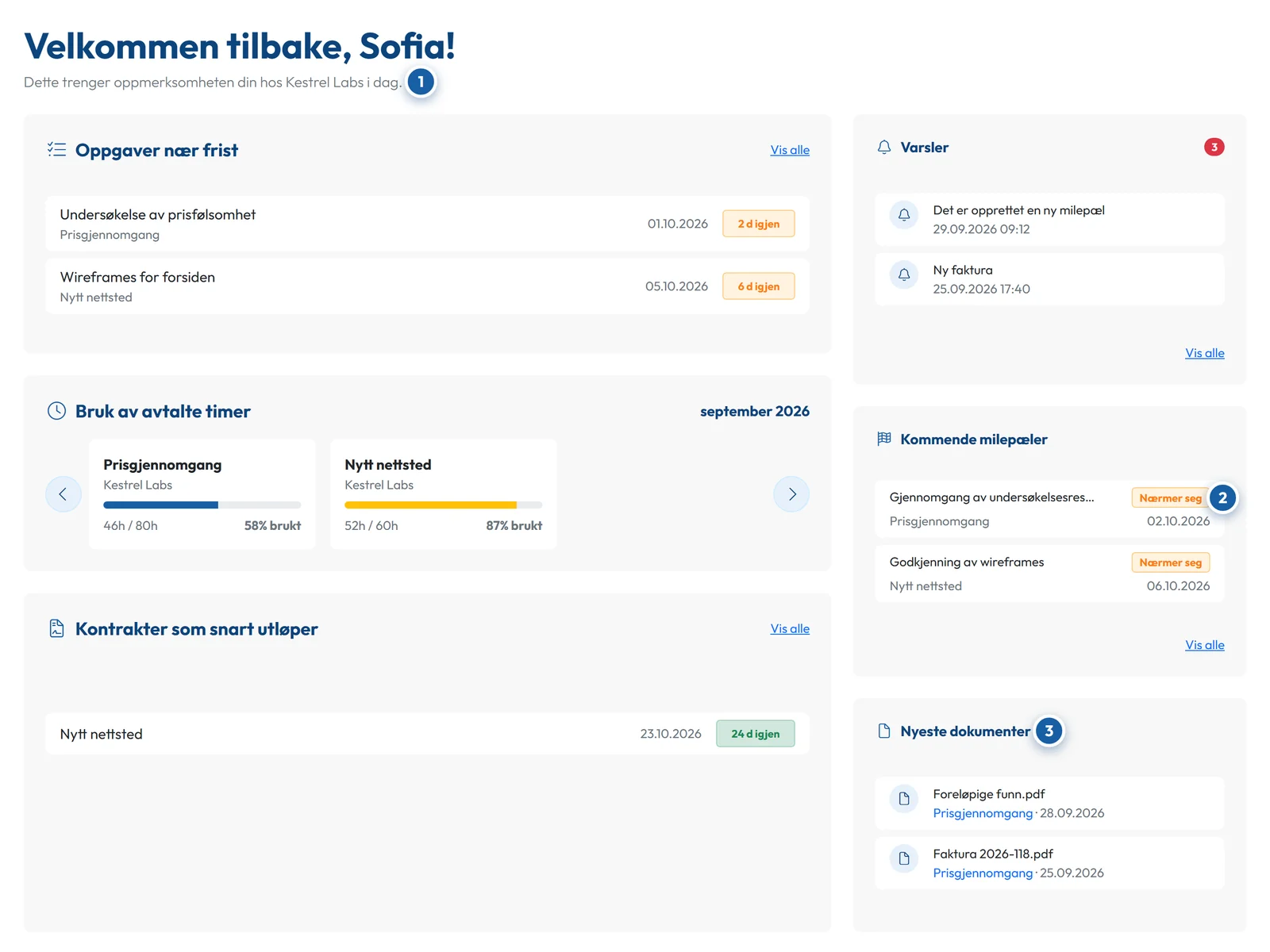
Task: Click the bell icon in Varsler header
Action: click(x=884, y=148)
